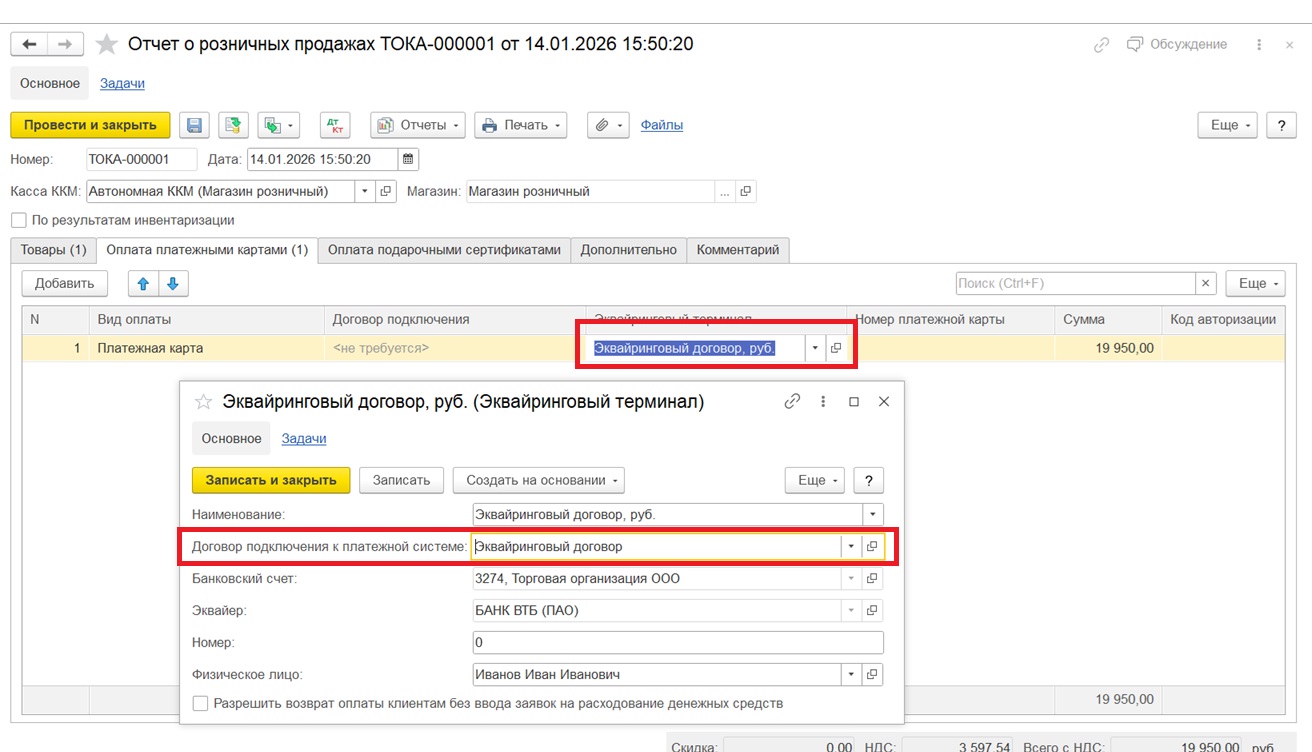This screenshot has height=752, width=1312.
Task: Star the retail sales report as favorite
Action: click(106, 44)
